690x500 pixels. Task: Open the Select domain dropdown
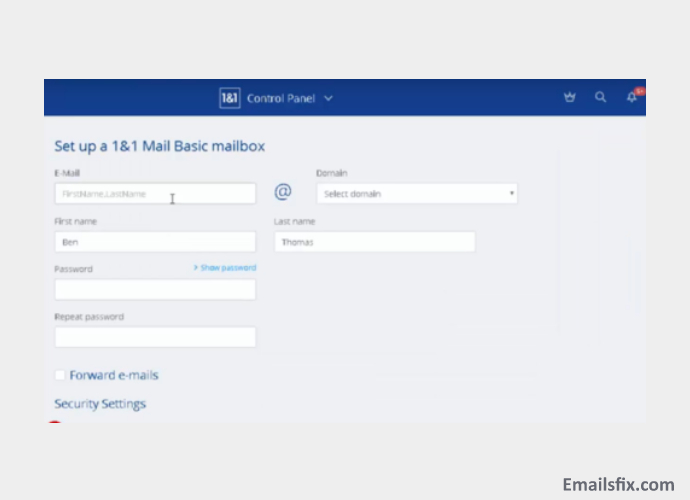pyautogui.click(x=417, y=194)
